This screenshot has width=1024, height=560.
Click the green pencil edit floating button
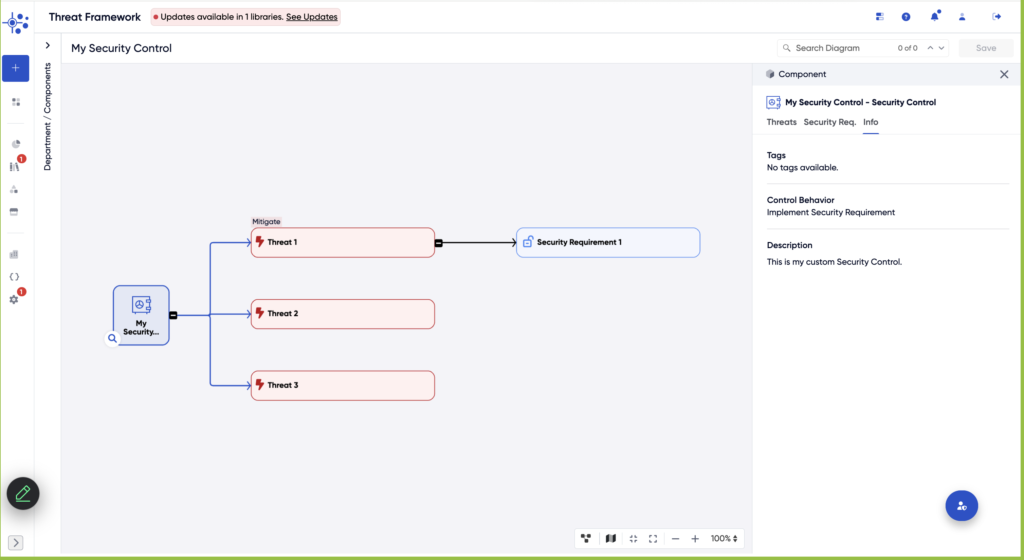tap(23, 493)
